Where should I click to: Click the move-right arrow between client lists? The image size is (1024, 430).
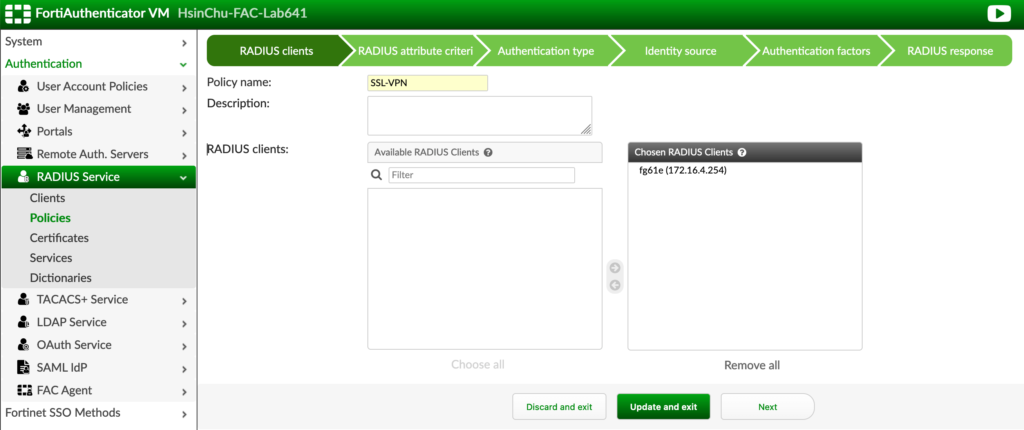click(x=615, y=268)
